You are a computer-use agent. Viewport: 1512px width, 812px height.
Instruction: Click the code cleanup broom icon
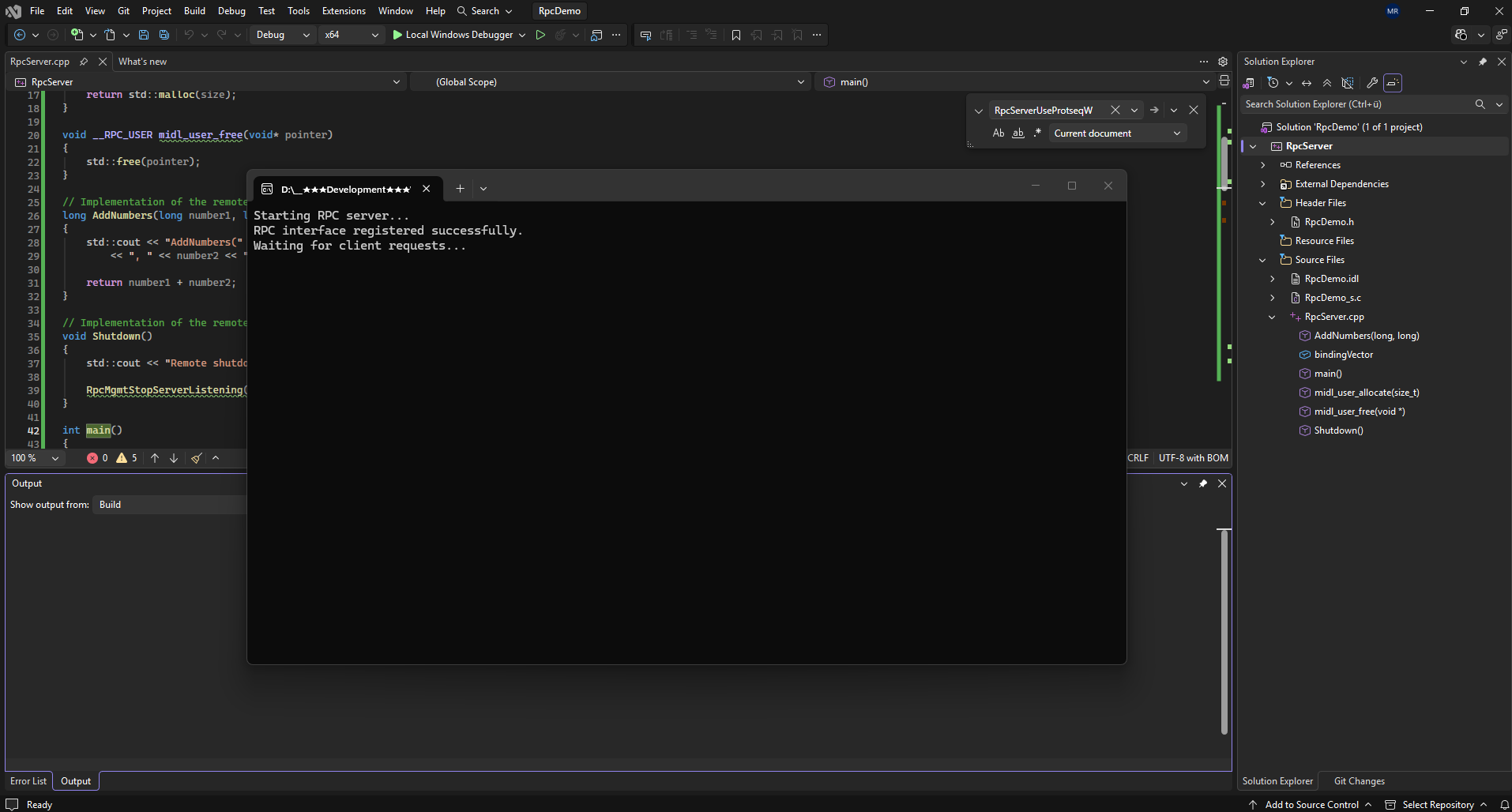[196, 458]
